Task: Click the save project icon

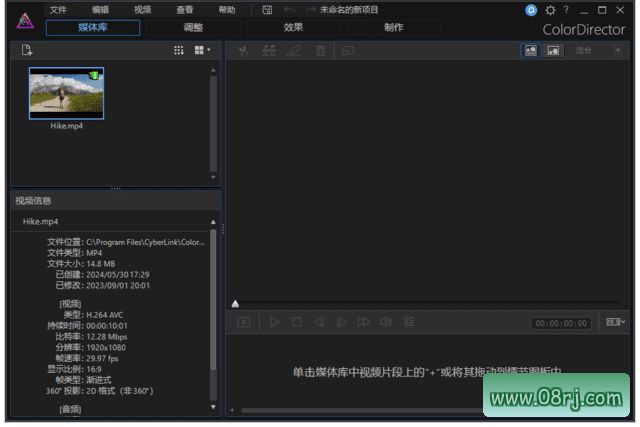Action: point(267,10)
